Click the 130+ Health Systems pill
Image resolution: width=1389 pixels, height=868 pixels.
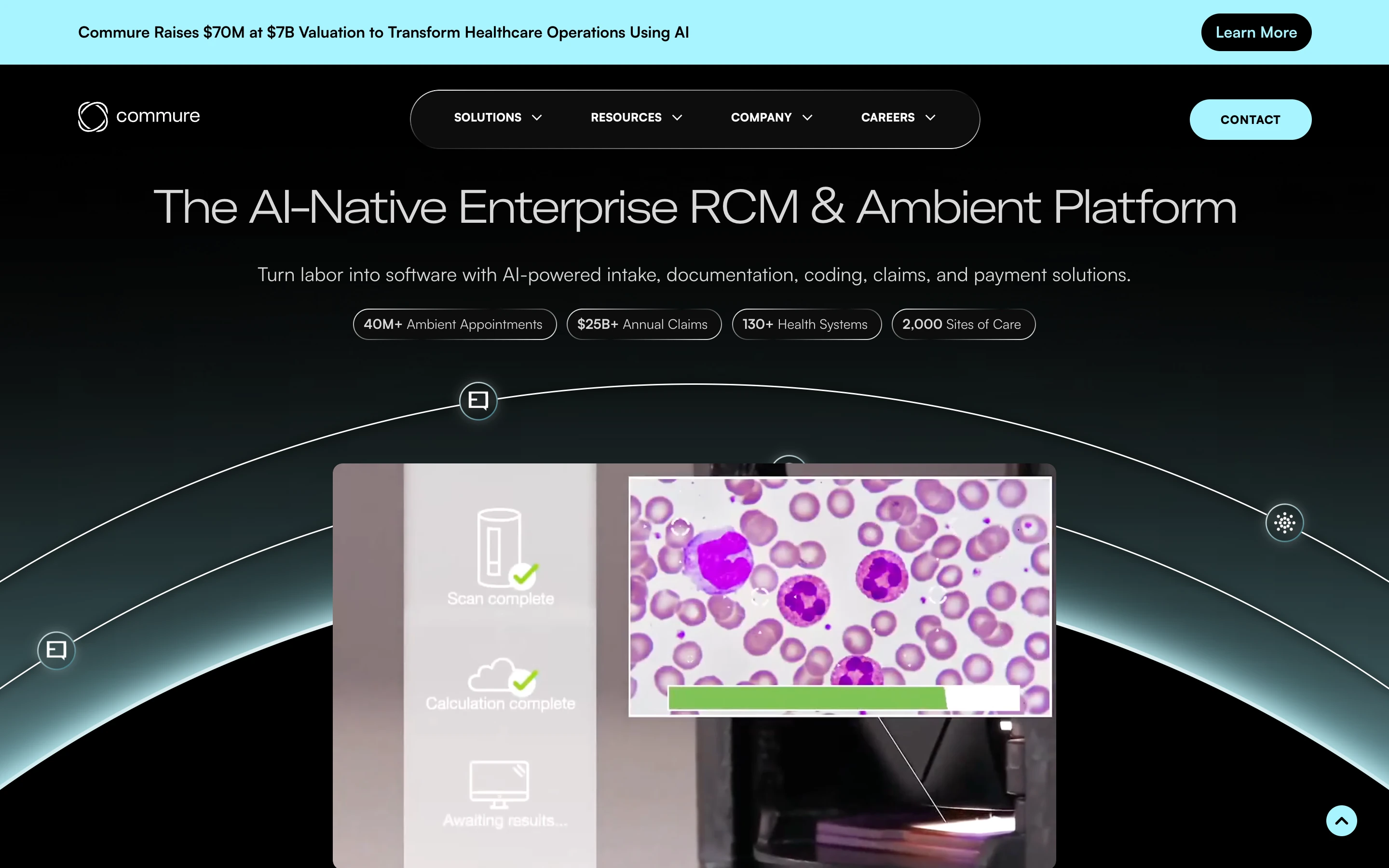click(x=806, y=325)
